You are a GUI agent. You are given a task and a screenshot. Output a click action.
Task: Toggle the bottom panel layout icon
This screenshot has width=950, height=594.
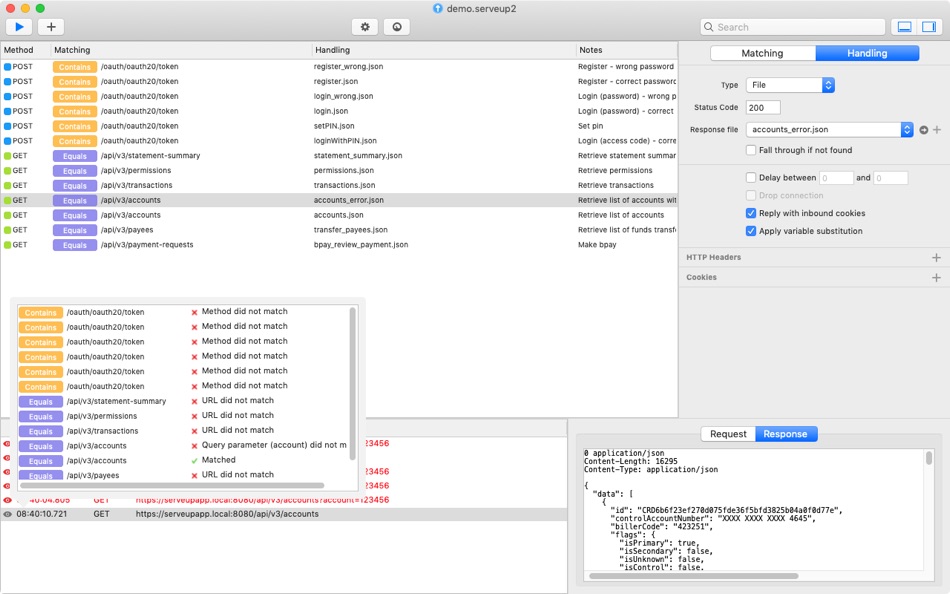pos(904,27)
